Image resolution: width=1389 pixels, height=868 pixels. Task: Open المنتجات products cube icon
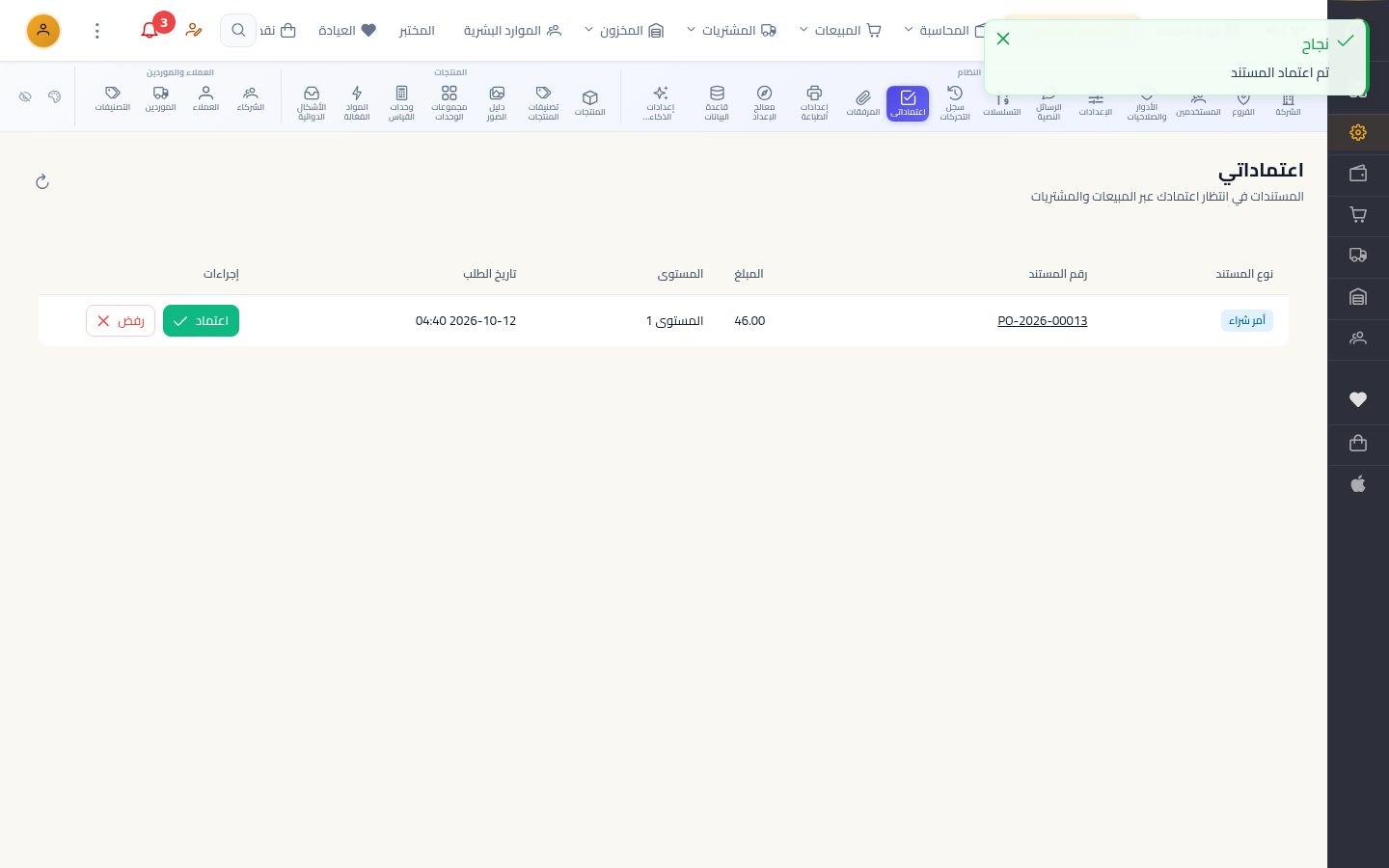tap(590, 103)
